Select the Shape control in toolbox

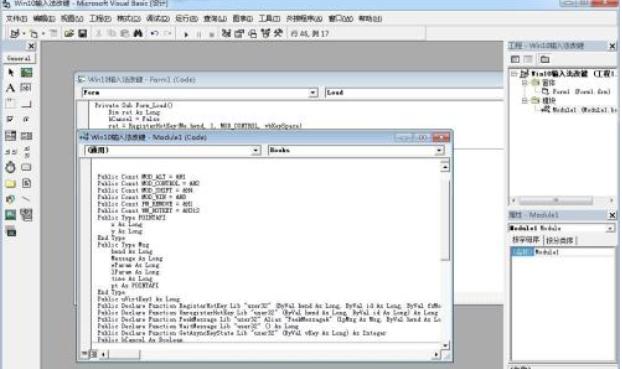click(x=11, y=199)
